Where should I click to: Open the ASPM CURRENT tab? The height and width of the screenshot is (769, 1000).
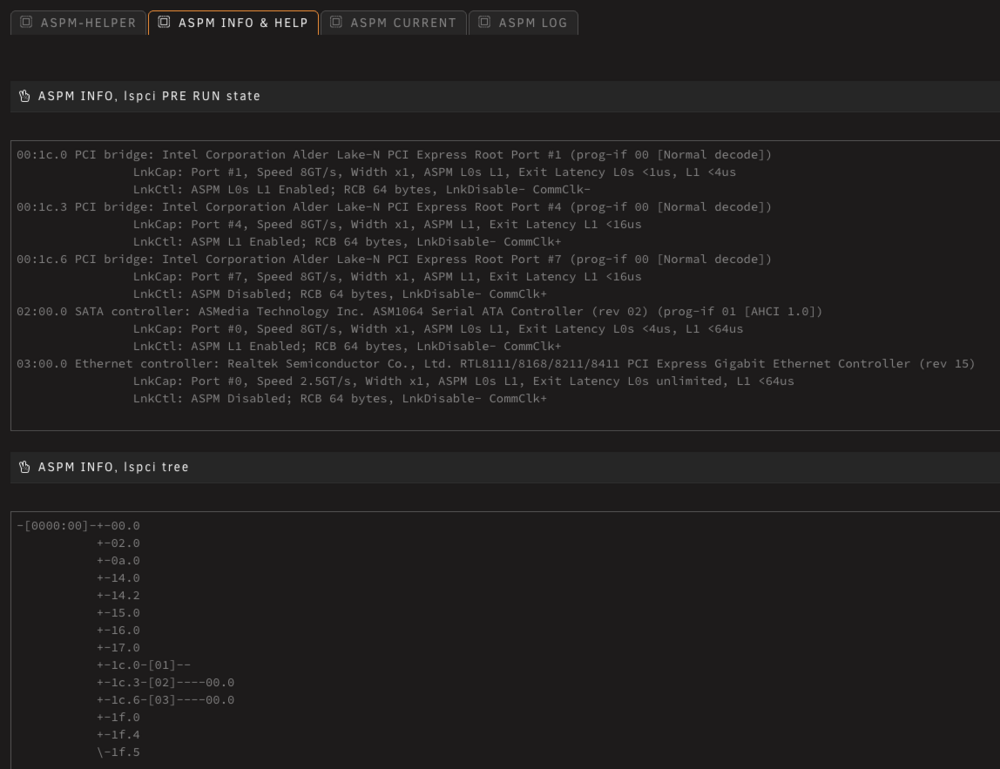tap(393, 23)
